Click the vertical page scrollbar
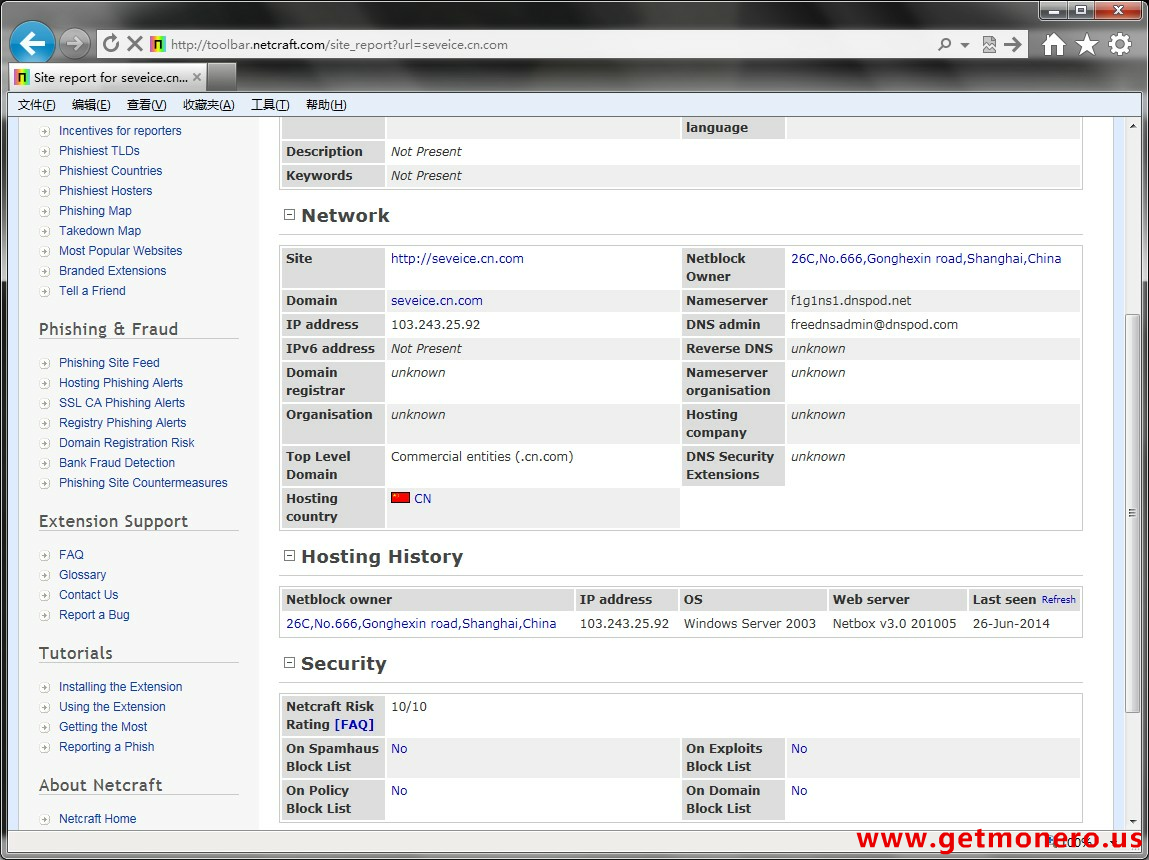Screen dimensions: 1149x860 click(1132, 512)
